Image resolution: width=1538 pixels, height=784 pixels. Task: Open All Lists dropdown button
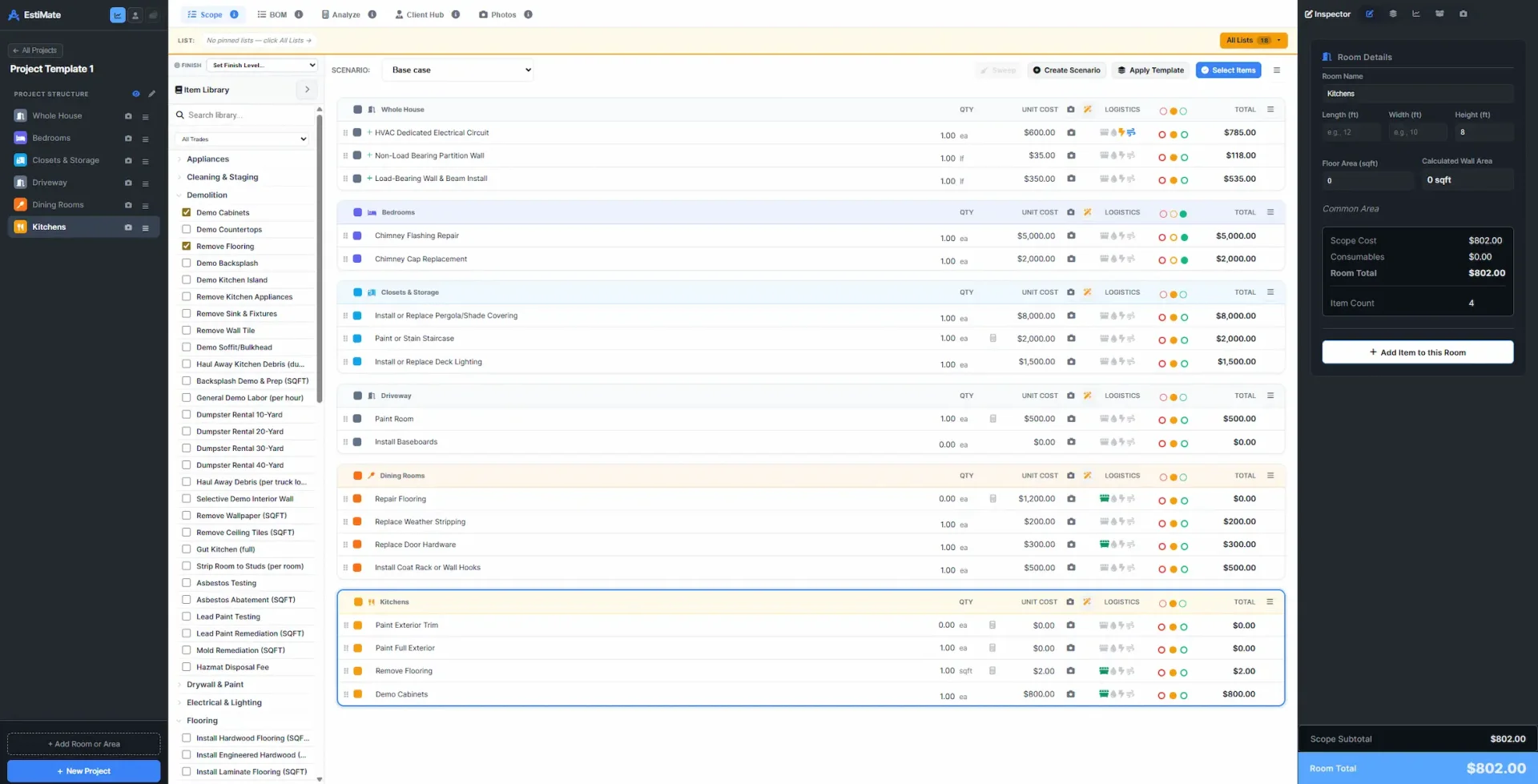1253,40
